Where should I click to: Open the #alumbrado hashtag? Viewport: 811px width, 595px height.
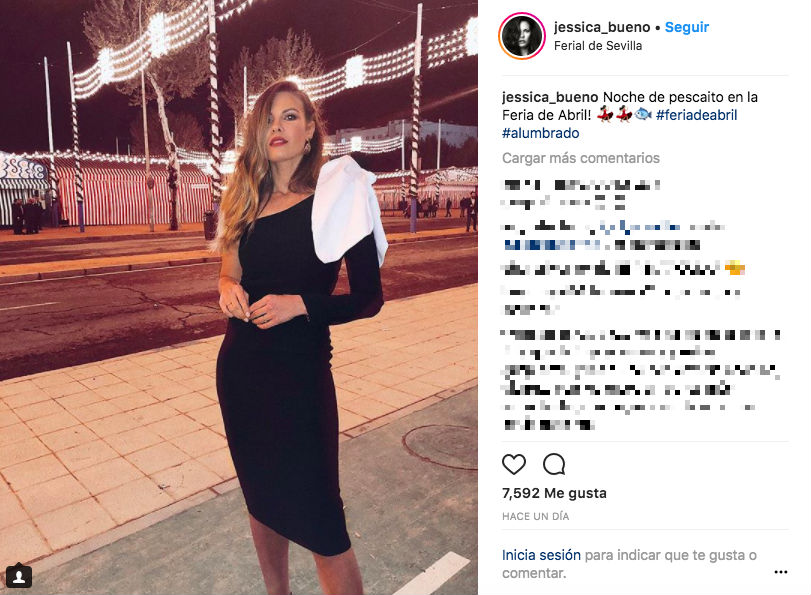540,133
